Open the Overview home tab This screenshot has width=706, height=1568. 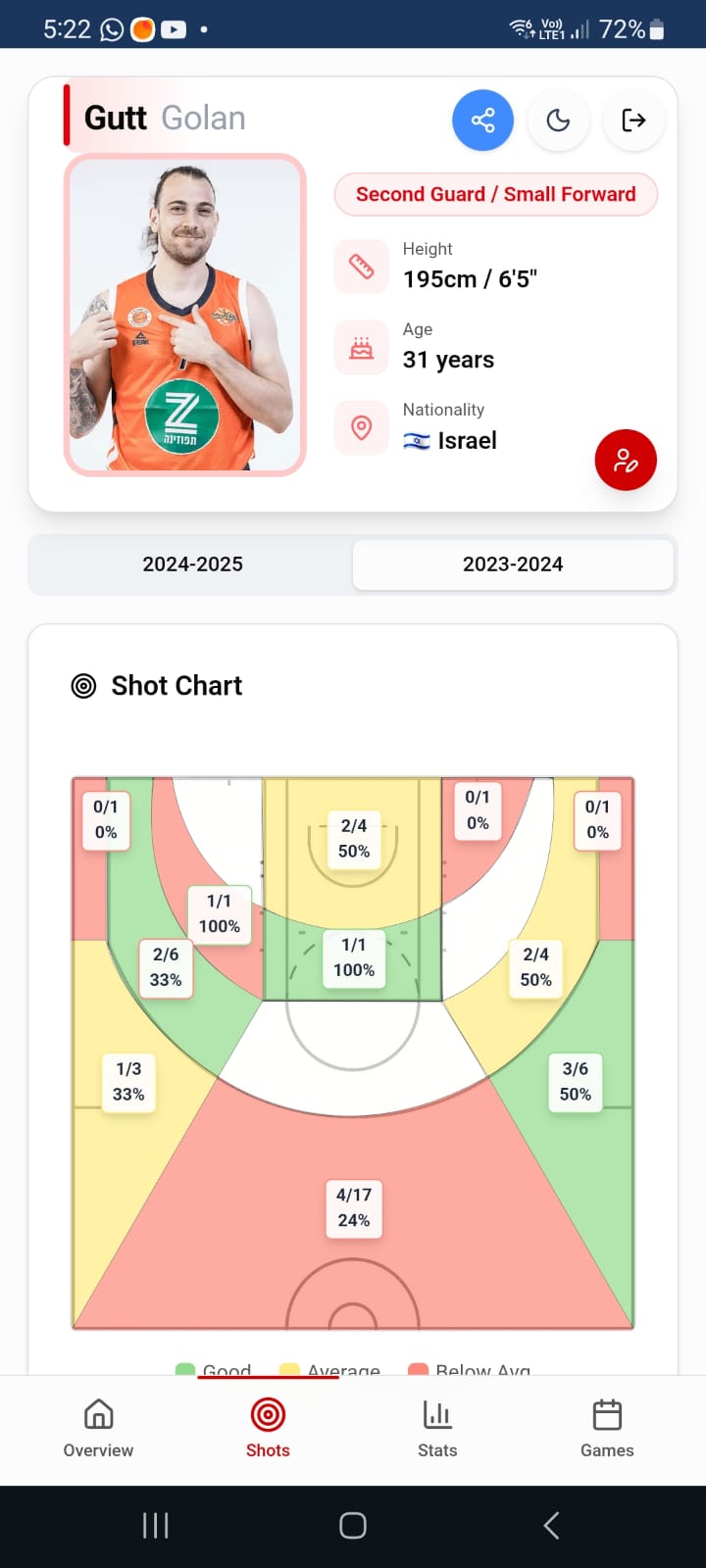98,1428
